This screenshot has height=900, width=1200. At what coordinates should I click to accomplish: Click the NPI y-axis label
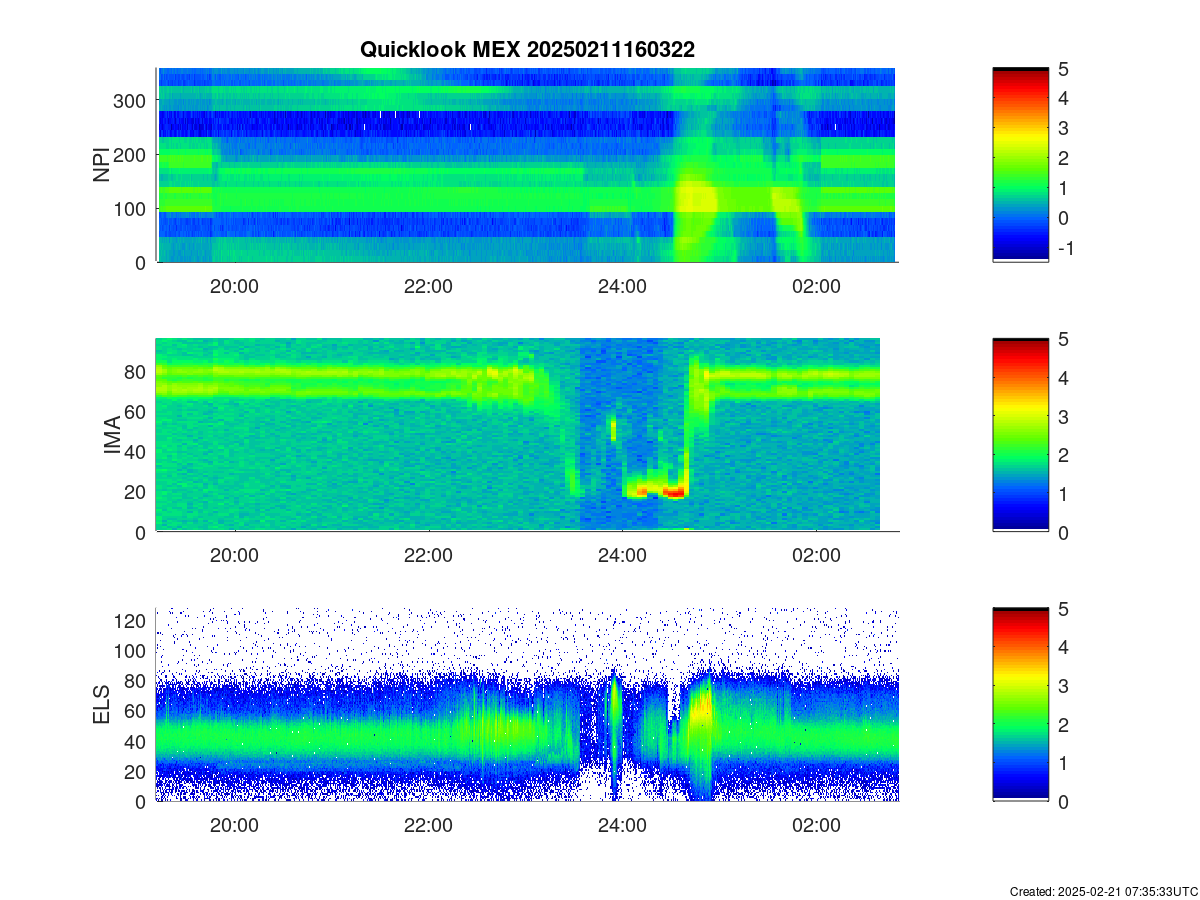click(101, 165)
